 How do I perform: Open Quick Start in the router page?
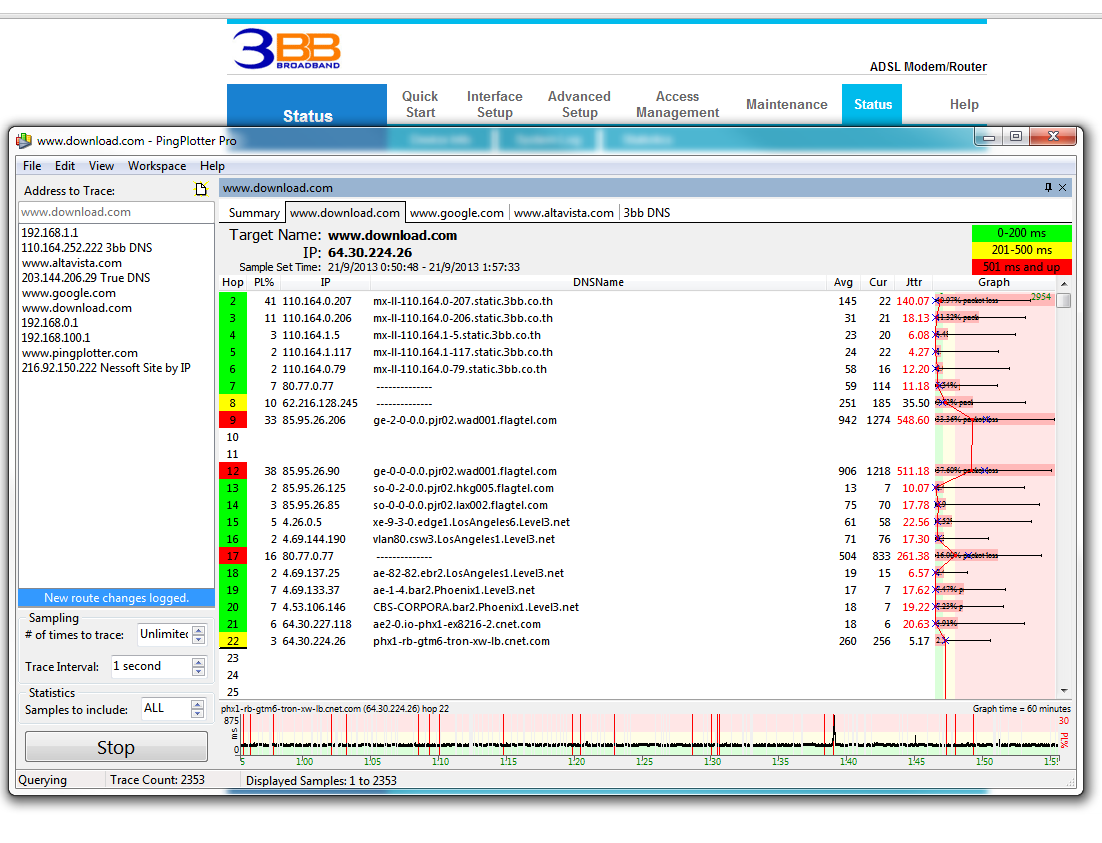pyautogui.click(x=420, y=104)
